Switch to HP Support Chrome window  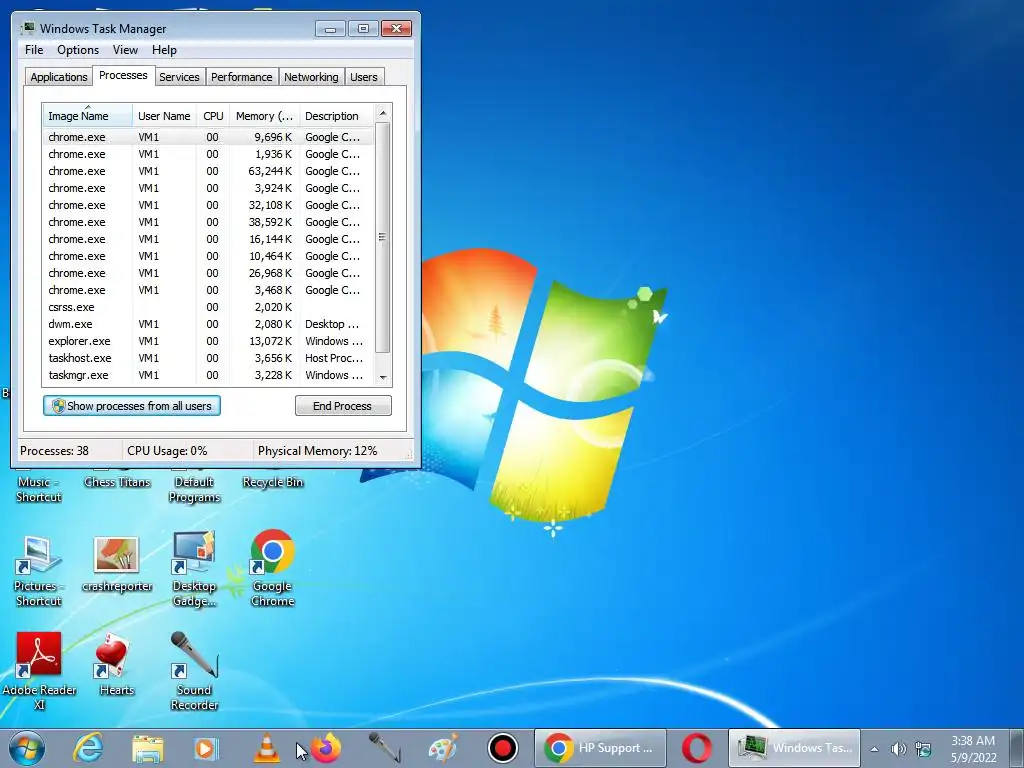tap(600, 748)
